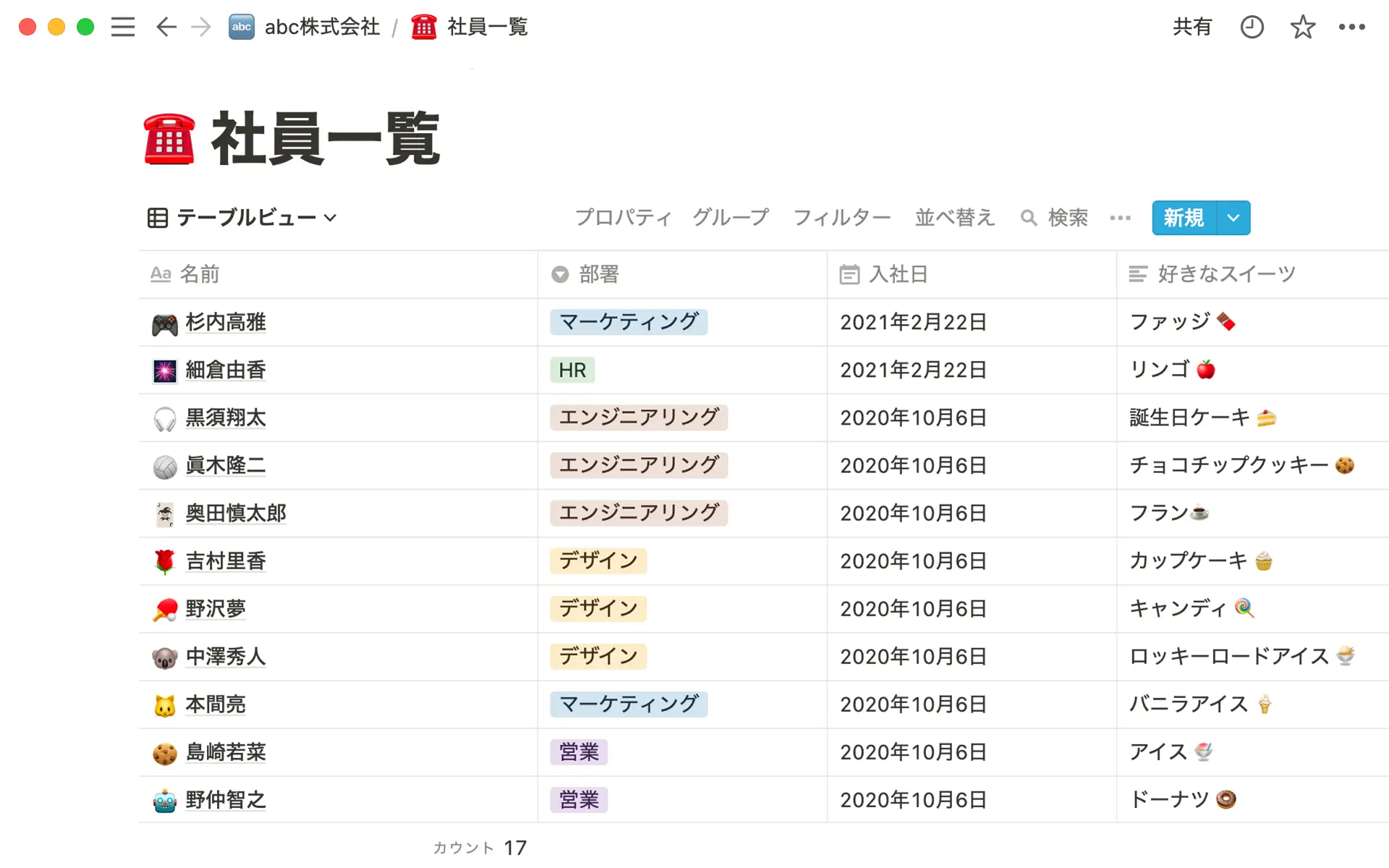Click the 共有 button

(x=1192, y=27)
